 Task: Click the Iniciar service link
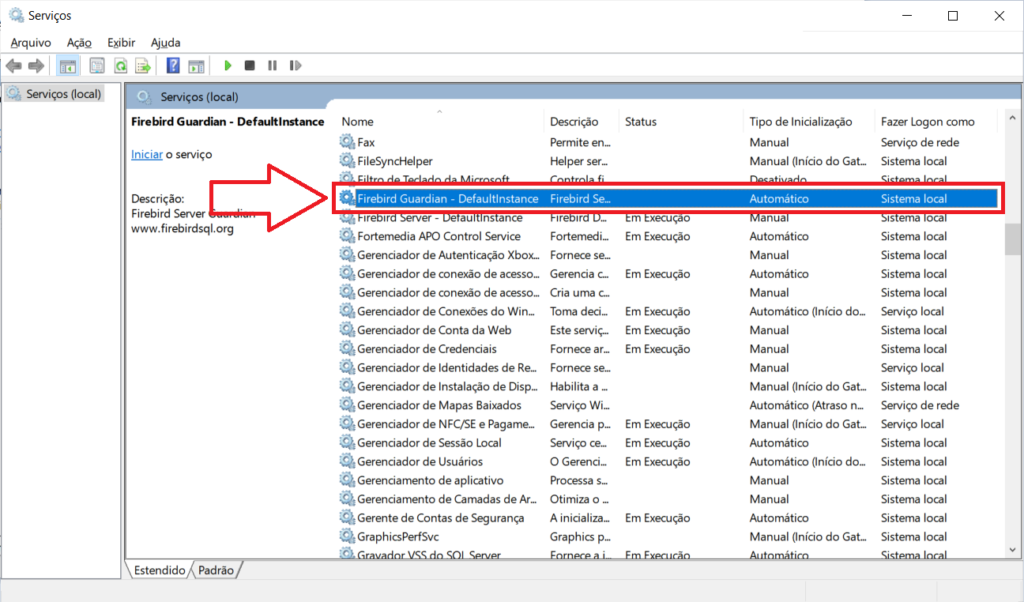click(146, 155)
